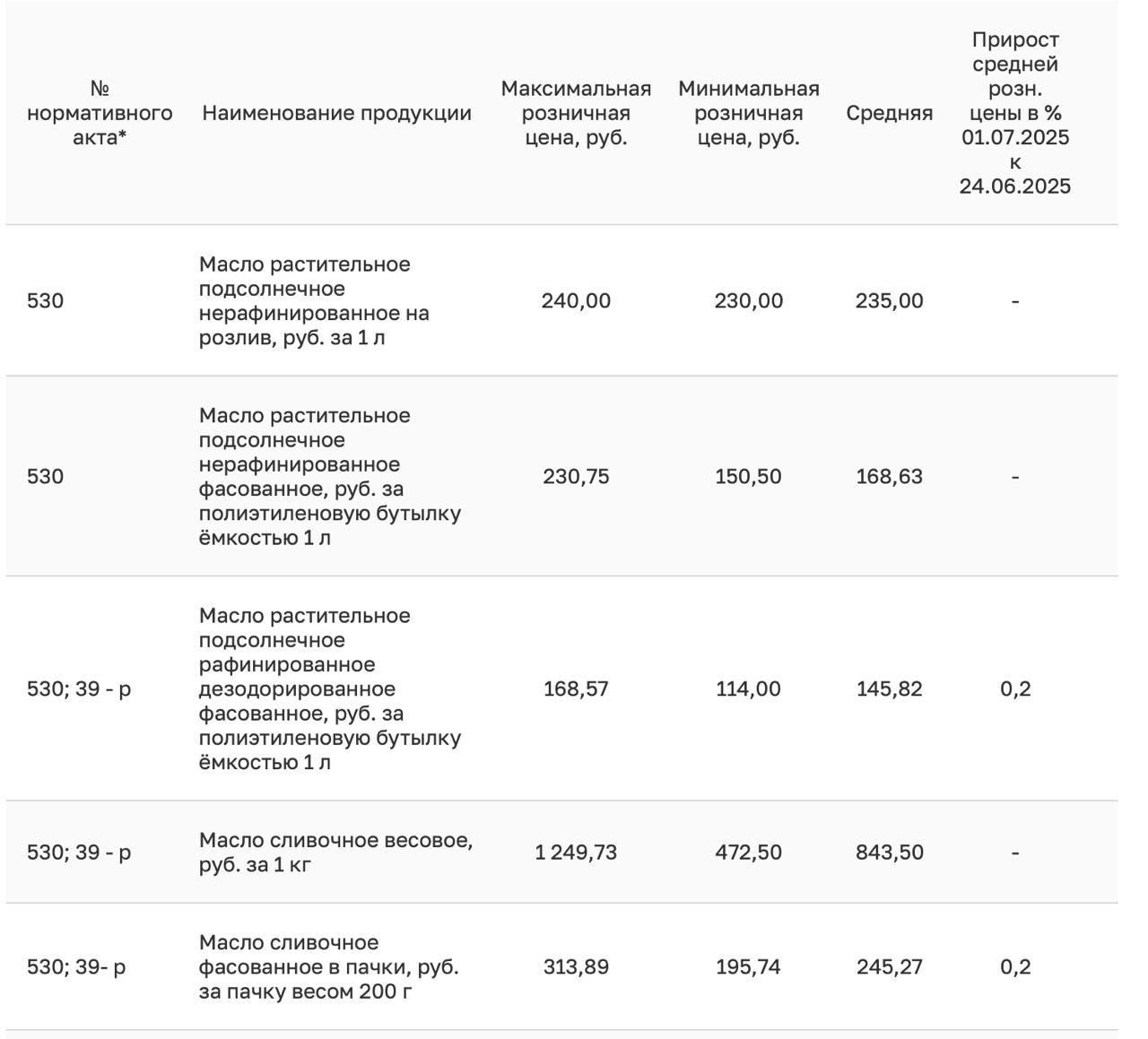This screenshot has width=1148, height=1039.
Task: Select the 240,00 maximum price cell
Action: [576, 301]
